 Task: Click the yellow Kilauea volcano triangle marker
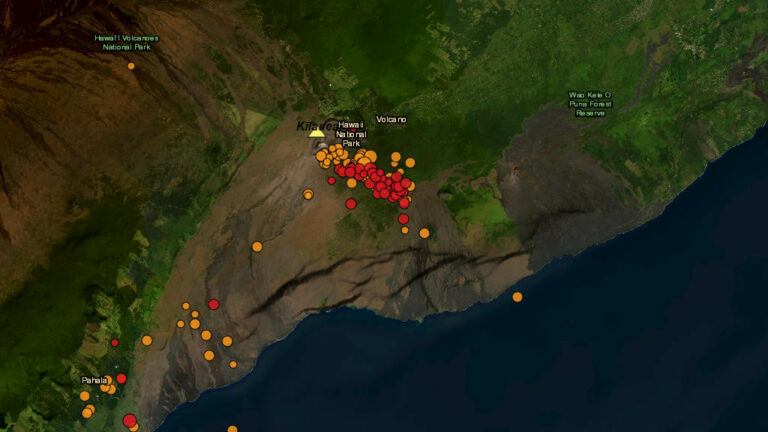coord(317,133)
